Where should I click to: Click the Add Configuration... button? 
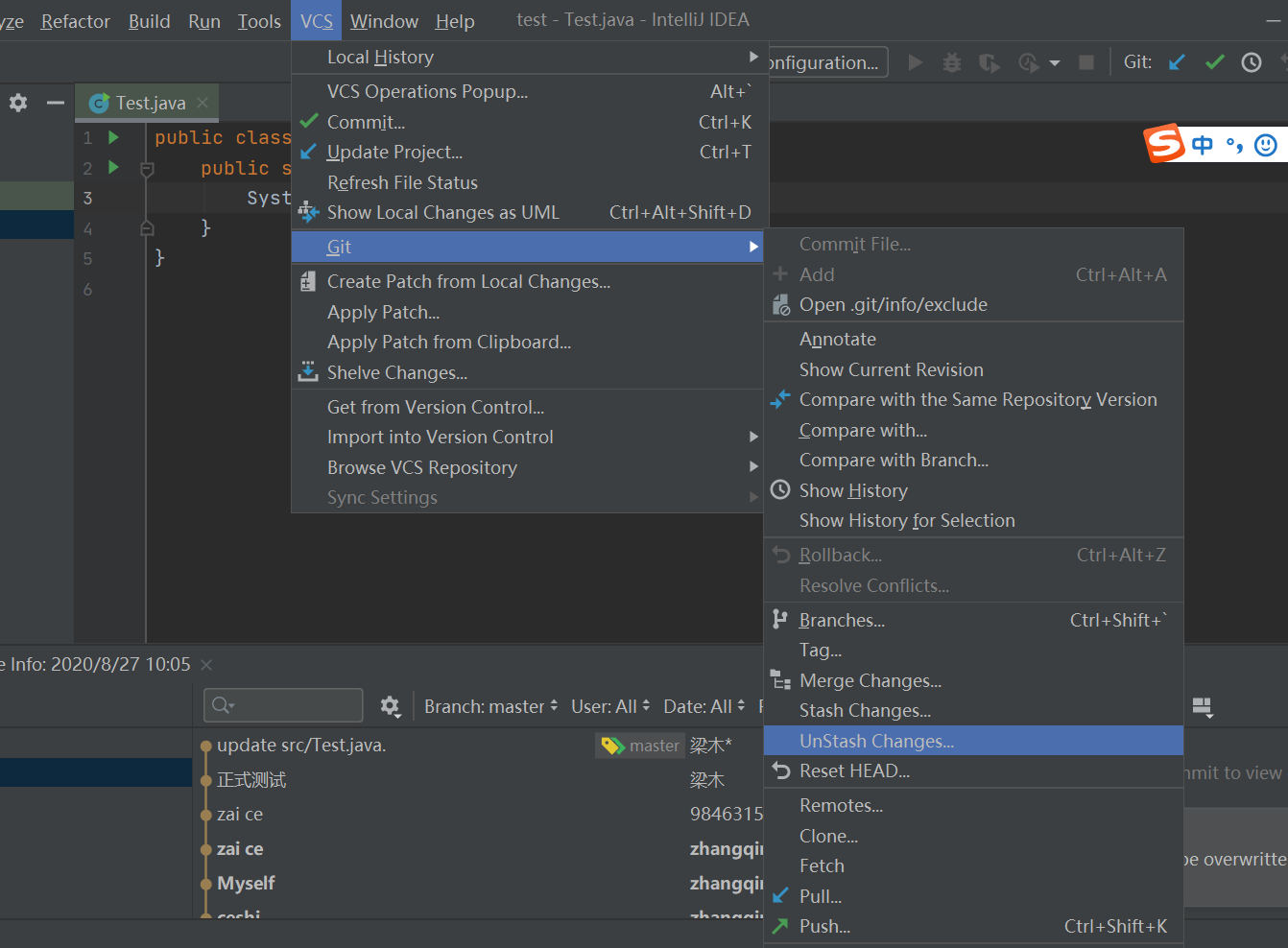click(x=827, y=62)
